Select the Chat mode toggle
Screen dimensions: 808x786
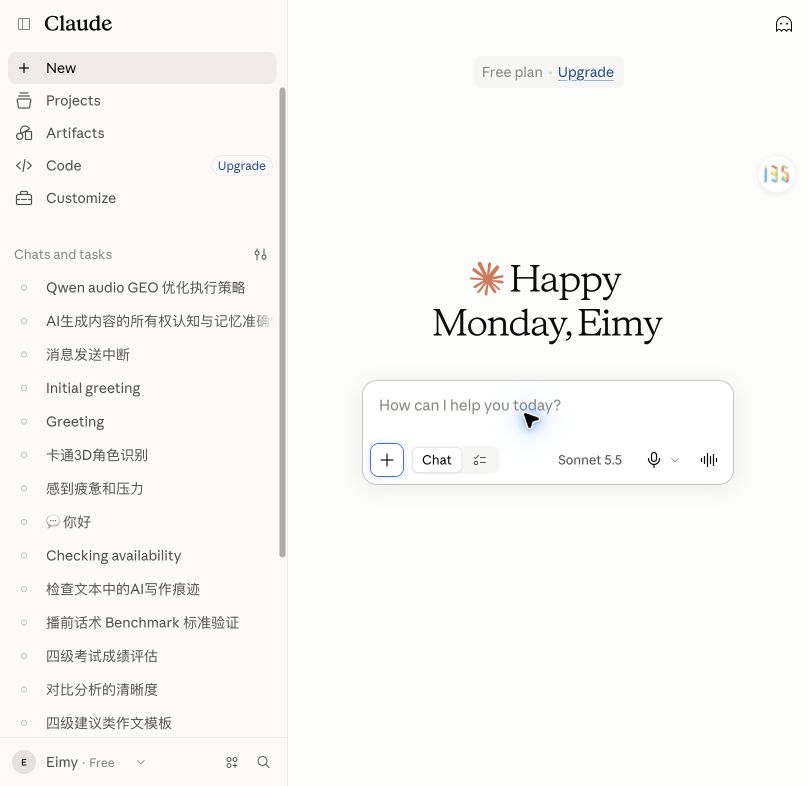tap(436, 460)
